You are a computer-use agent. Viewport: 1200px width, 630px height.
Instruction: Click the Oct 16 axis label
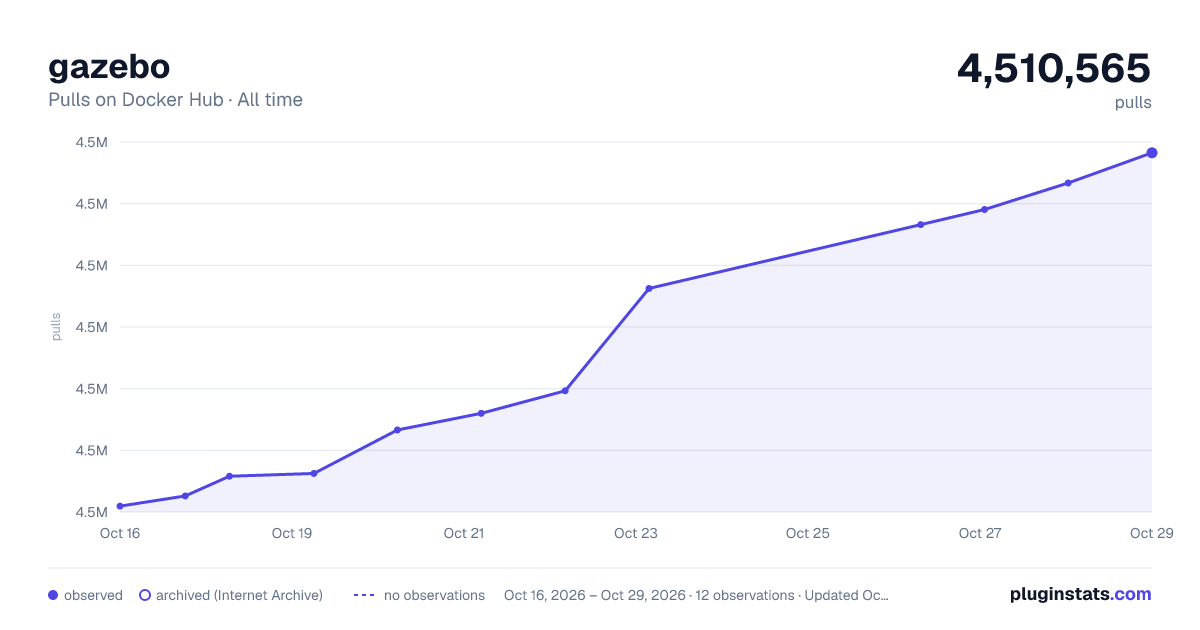[120, 533]
